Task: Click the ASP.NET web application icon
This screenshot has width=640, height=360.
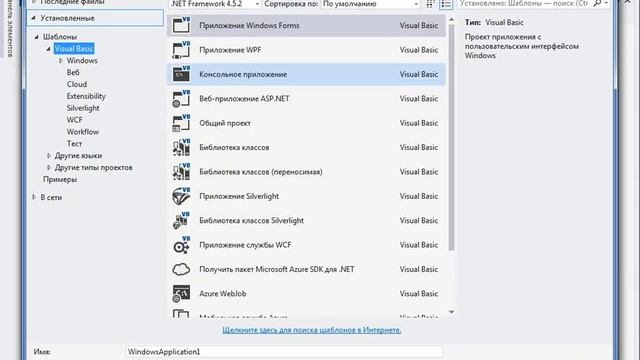Action: pyautogui.click(x=181, y=99)
